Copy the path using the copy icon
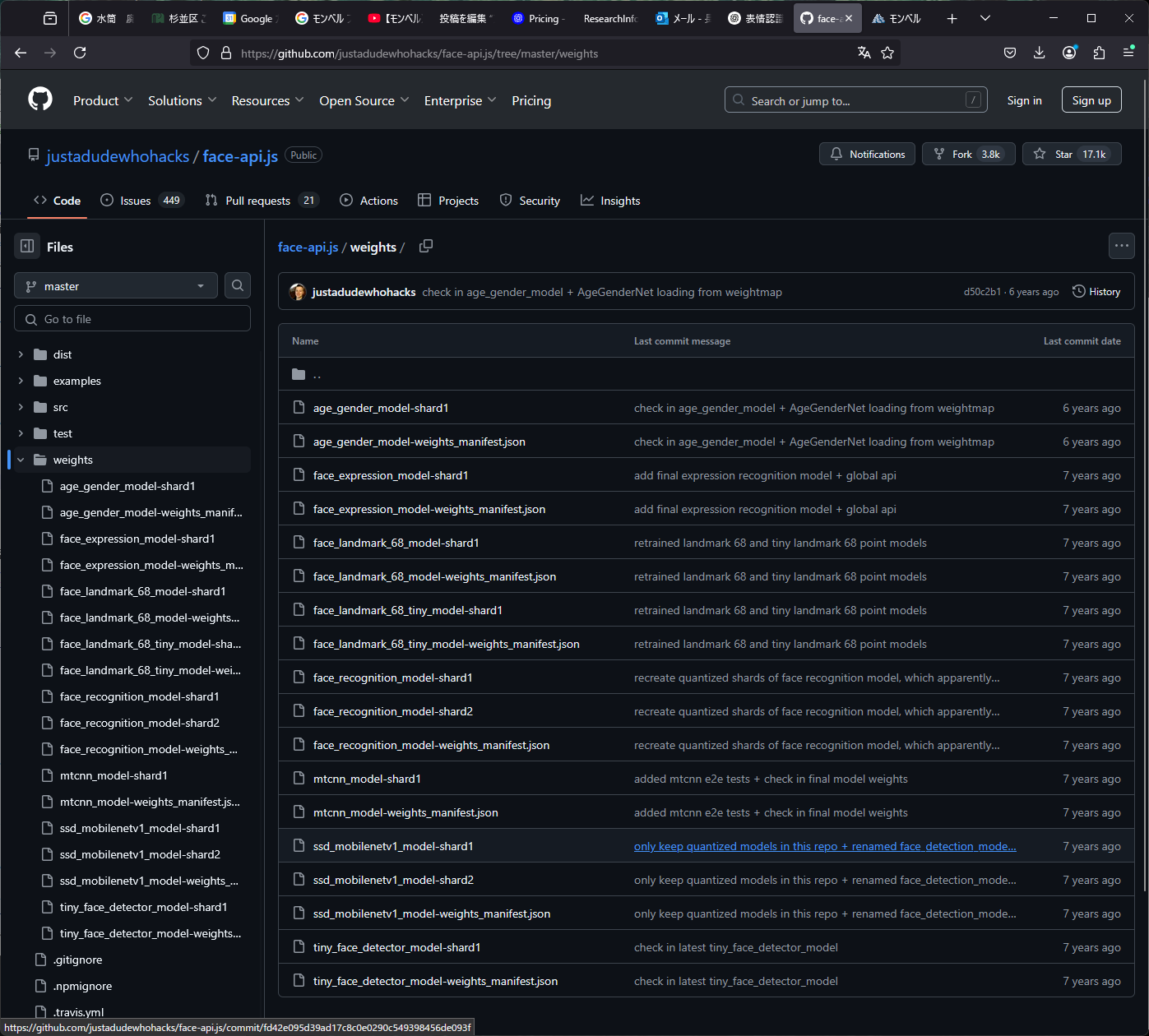This screenshot has width=1149, height=1036. coord(425,247)
